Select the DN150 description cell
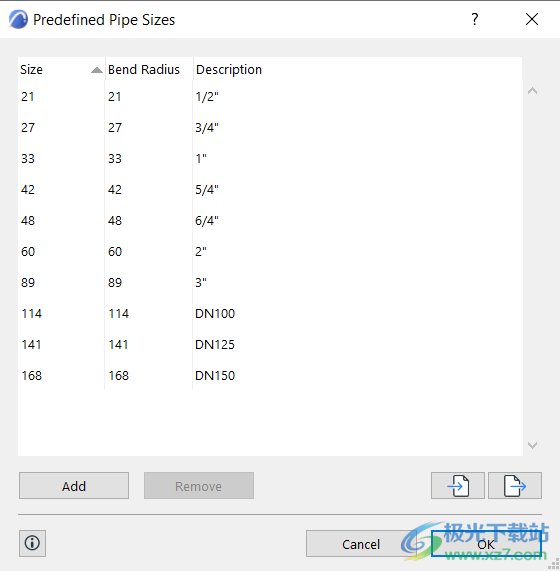560x571 pixels. tap(215, 375)
